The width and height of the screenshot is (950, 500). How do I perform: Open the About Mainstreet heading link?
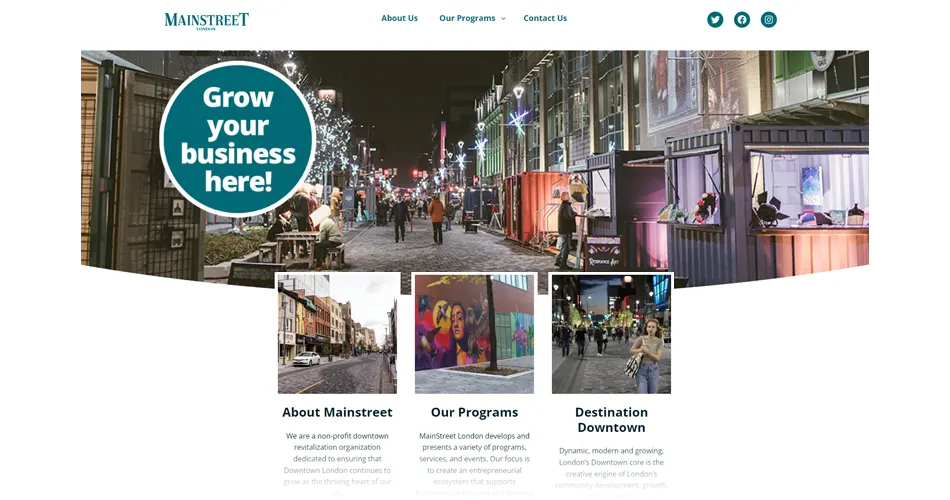tap(337, 412)
